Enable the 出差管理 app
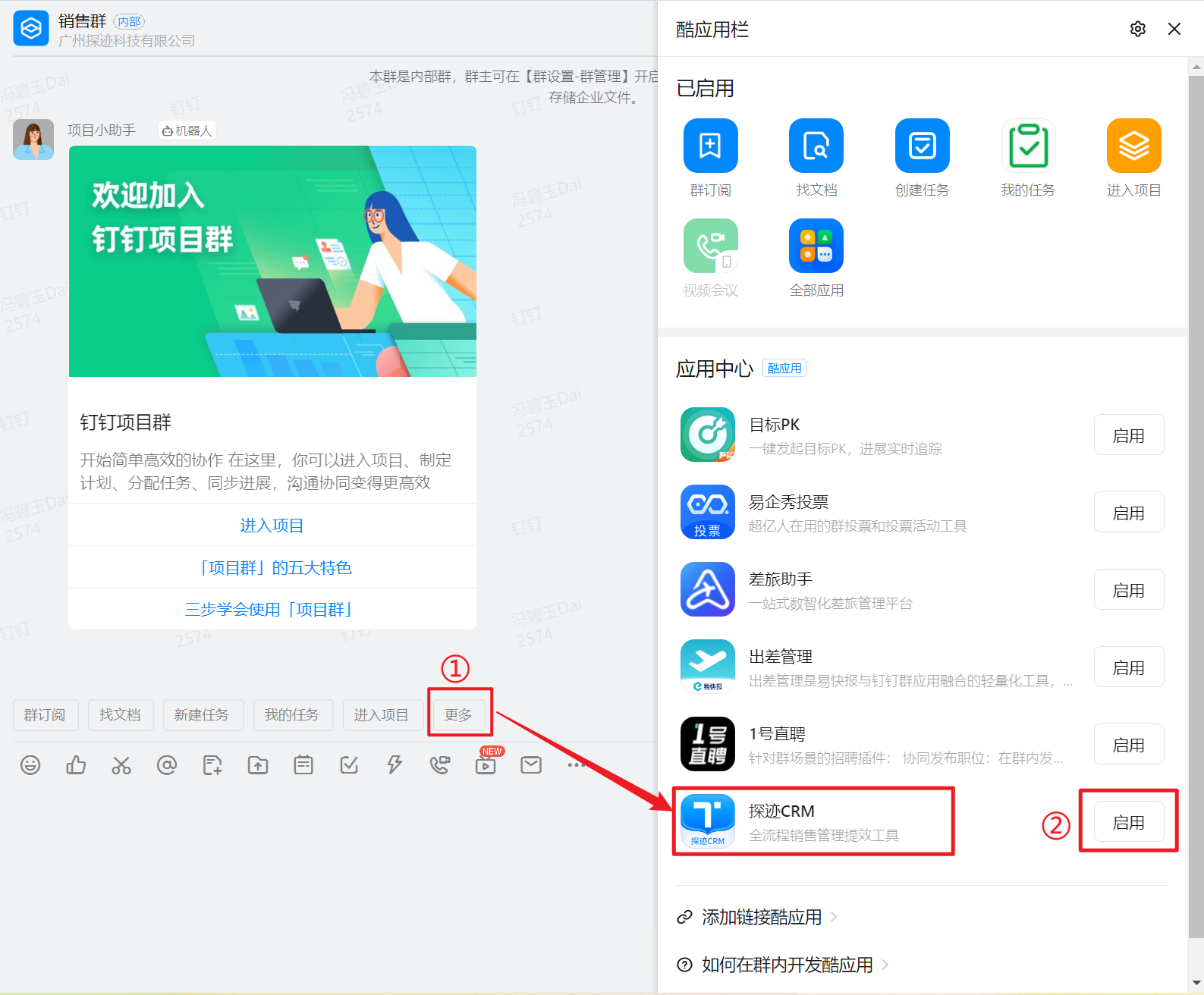 point(1128,667)
